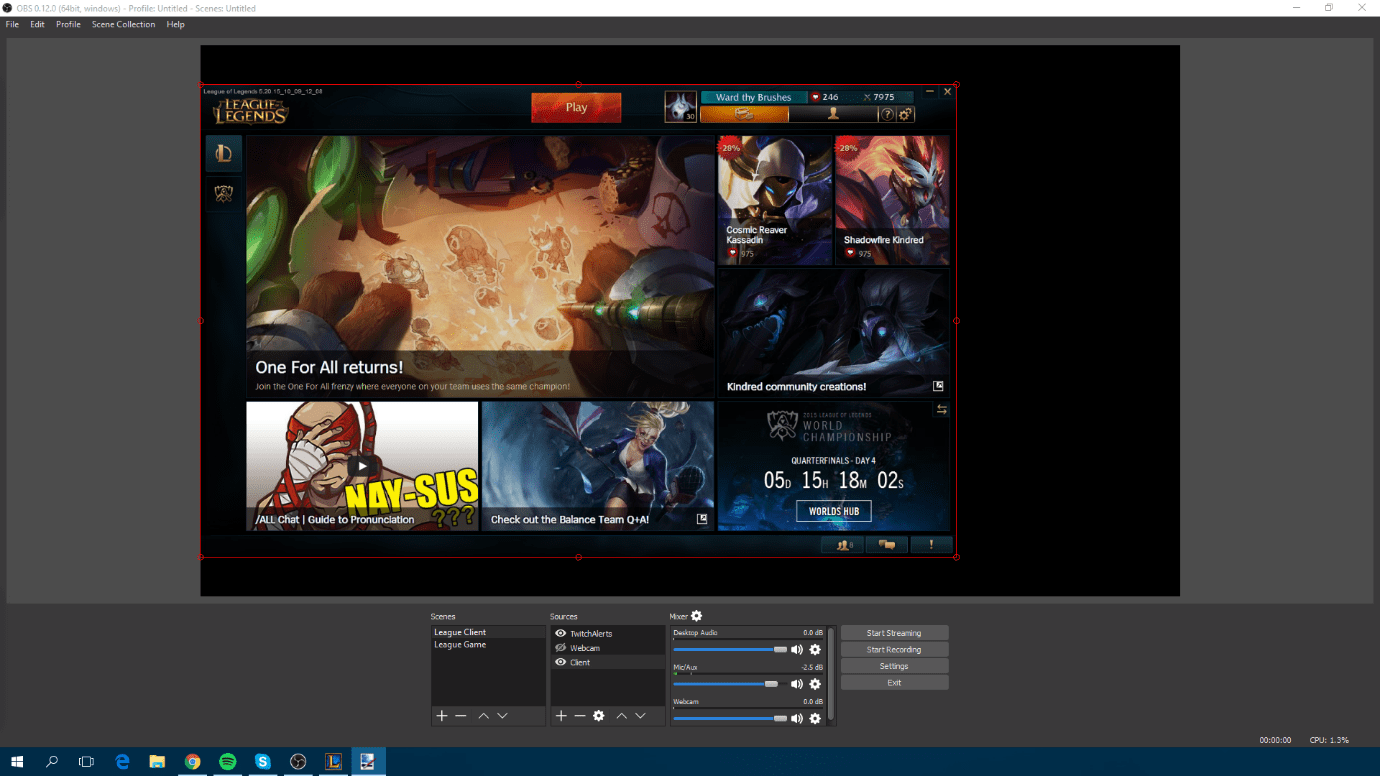Open League client options gear icon
Viewport: 1380px width, 776px height.
(x=905, y=115)
